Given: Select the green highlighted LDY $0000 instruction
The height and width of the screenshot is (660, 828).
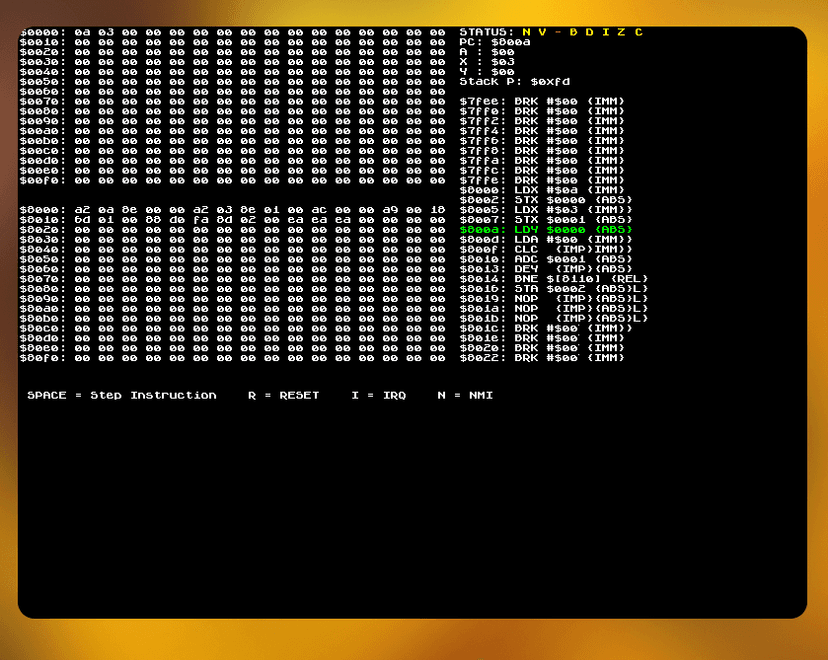Looking at the screenshot, I should [x=546, y=229].
